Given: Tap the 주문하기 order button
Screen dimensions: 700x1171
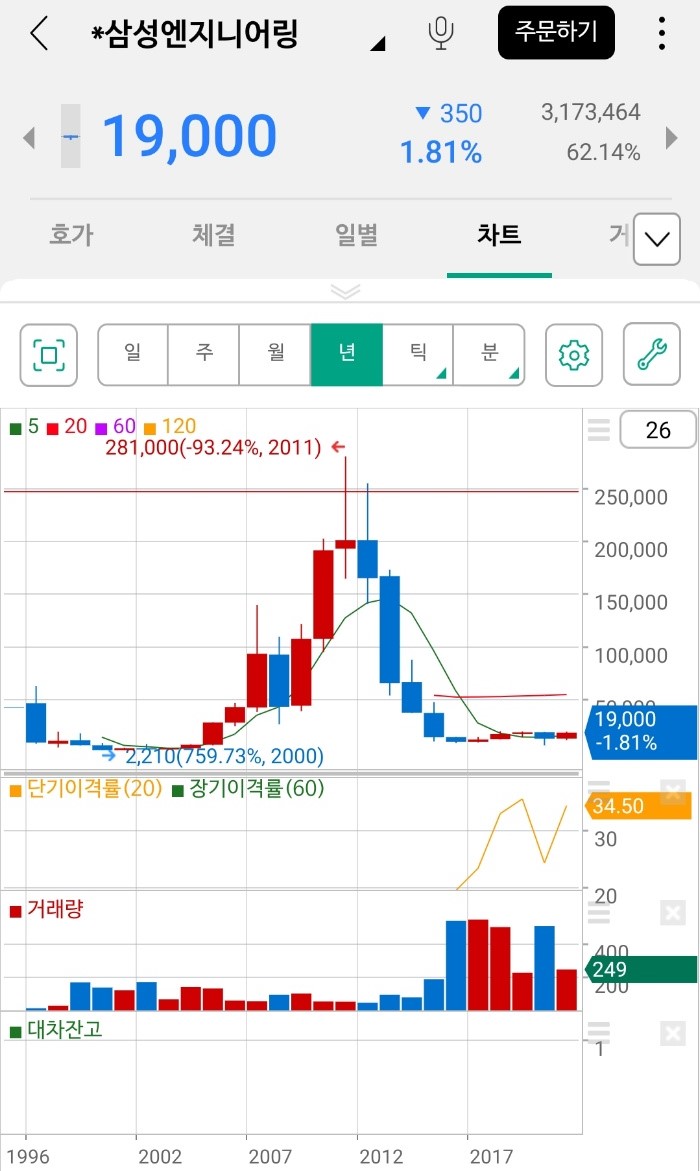Looking at the screenshot, I should [557, 32].
